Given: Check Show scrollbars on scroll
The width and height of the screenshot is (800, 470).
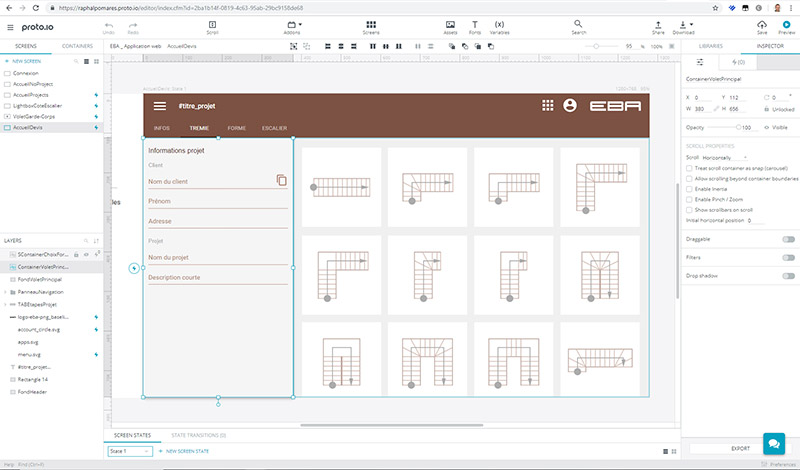Looking at the screenshot, I should click(689, 208).
